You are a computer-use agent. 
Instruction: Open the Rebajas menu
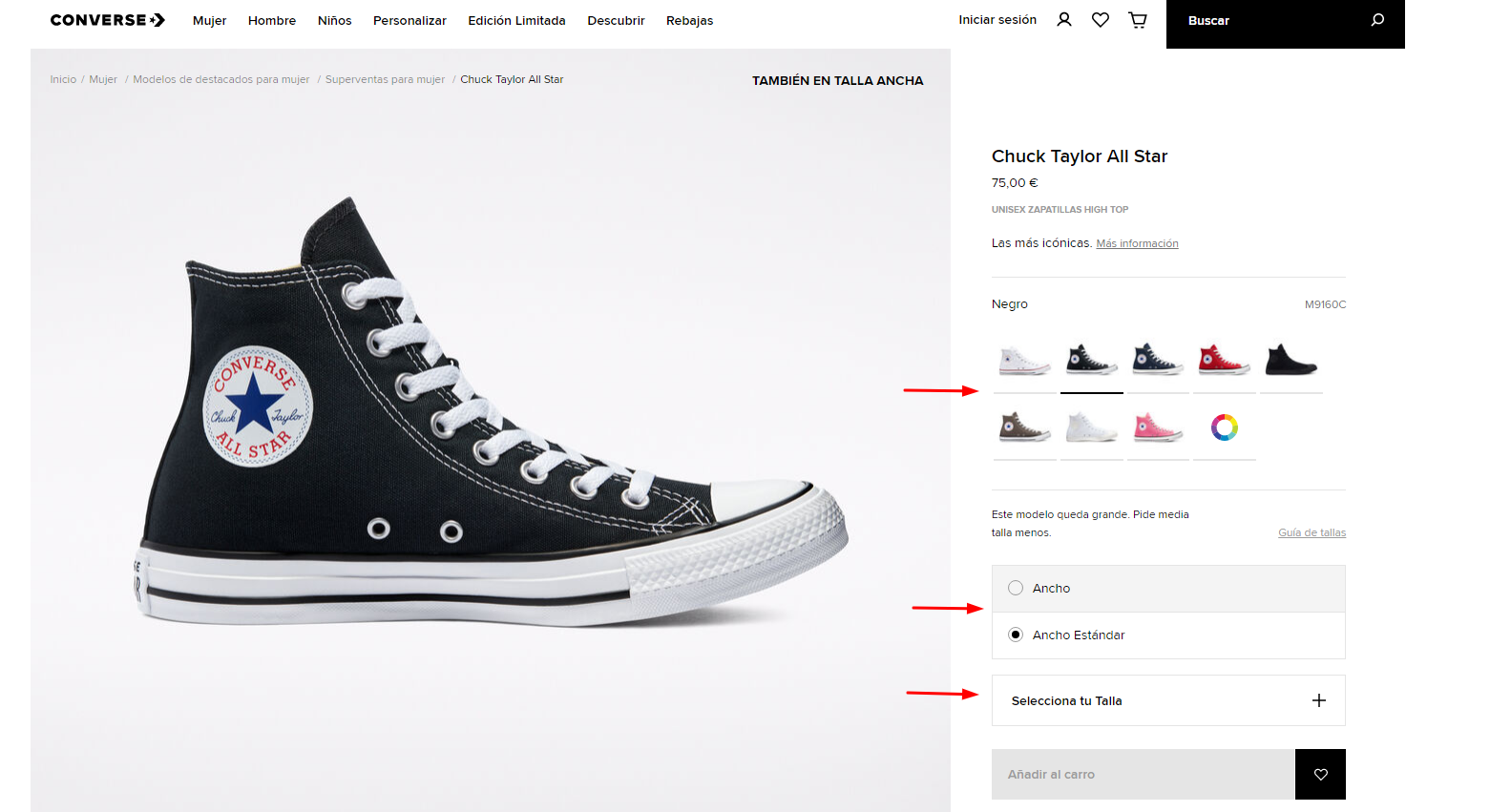[689, 20]
